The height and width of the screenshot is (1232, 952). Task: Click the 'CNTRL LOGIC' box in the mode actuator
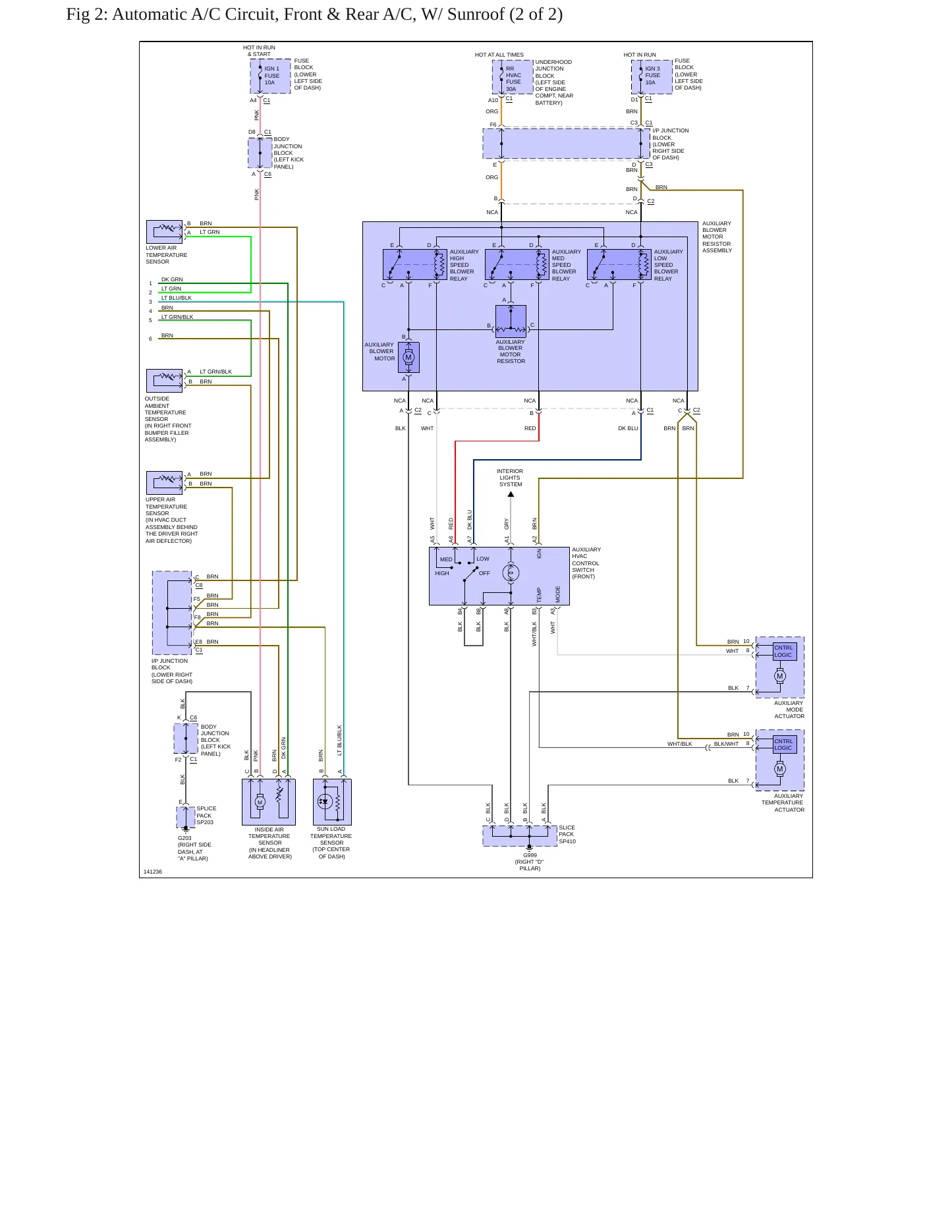pyautogui.click(x=785, y=652)
